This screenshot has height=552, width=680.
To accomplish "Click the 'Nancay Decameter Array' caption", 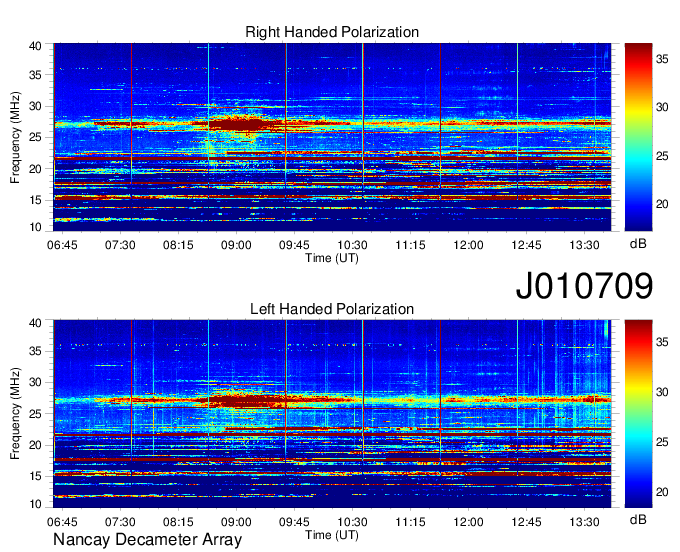I will click(147, 539).
